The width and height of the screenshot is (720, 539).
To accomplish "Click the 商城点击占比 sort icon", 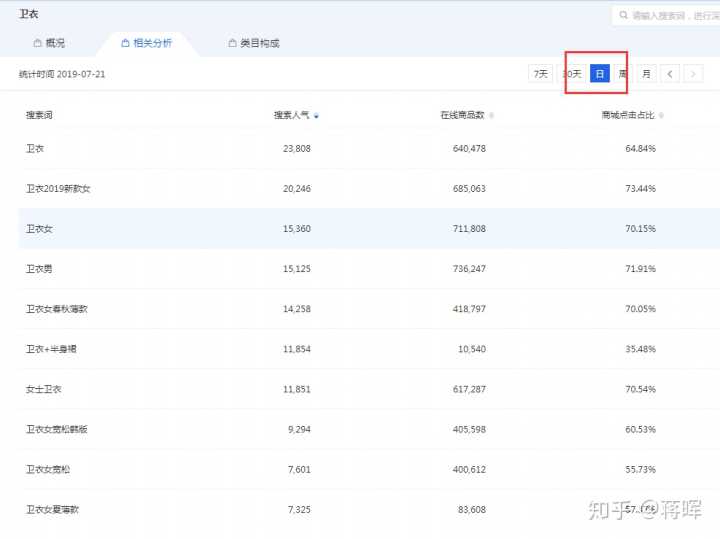I will coord(661,116).
